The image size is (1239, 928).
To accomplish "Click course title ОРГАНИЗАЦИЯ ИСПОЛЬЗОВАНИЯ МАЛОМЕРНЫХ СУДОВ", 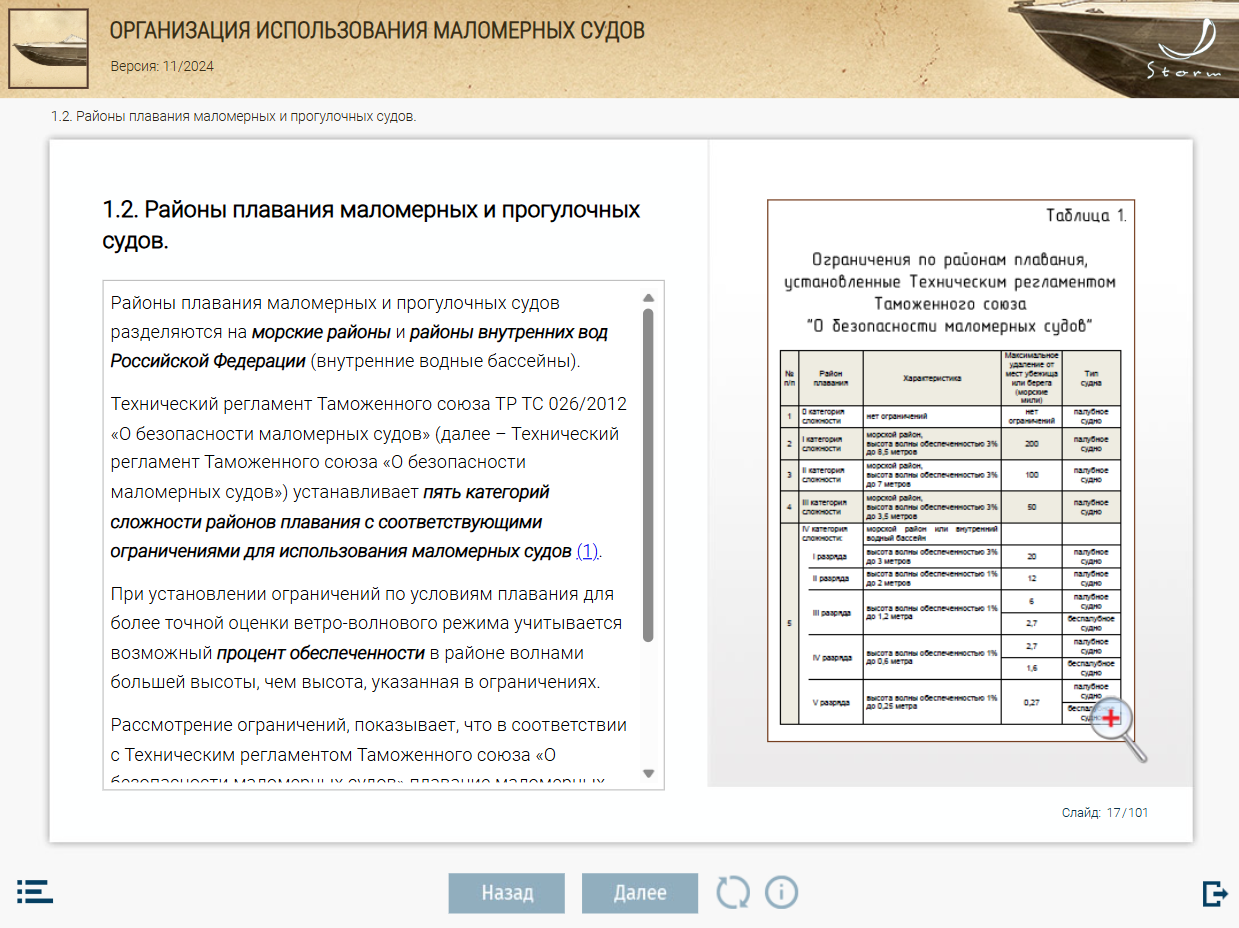I will coord(377,30).
